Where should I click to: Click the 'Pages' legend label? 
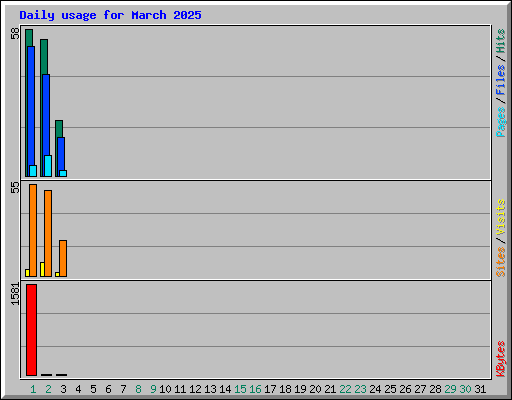(500, 122)
